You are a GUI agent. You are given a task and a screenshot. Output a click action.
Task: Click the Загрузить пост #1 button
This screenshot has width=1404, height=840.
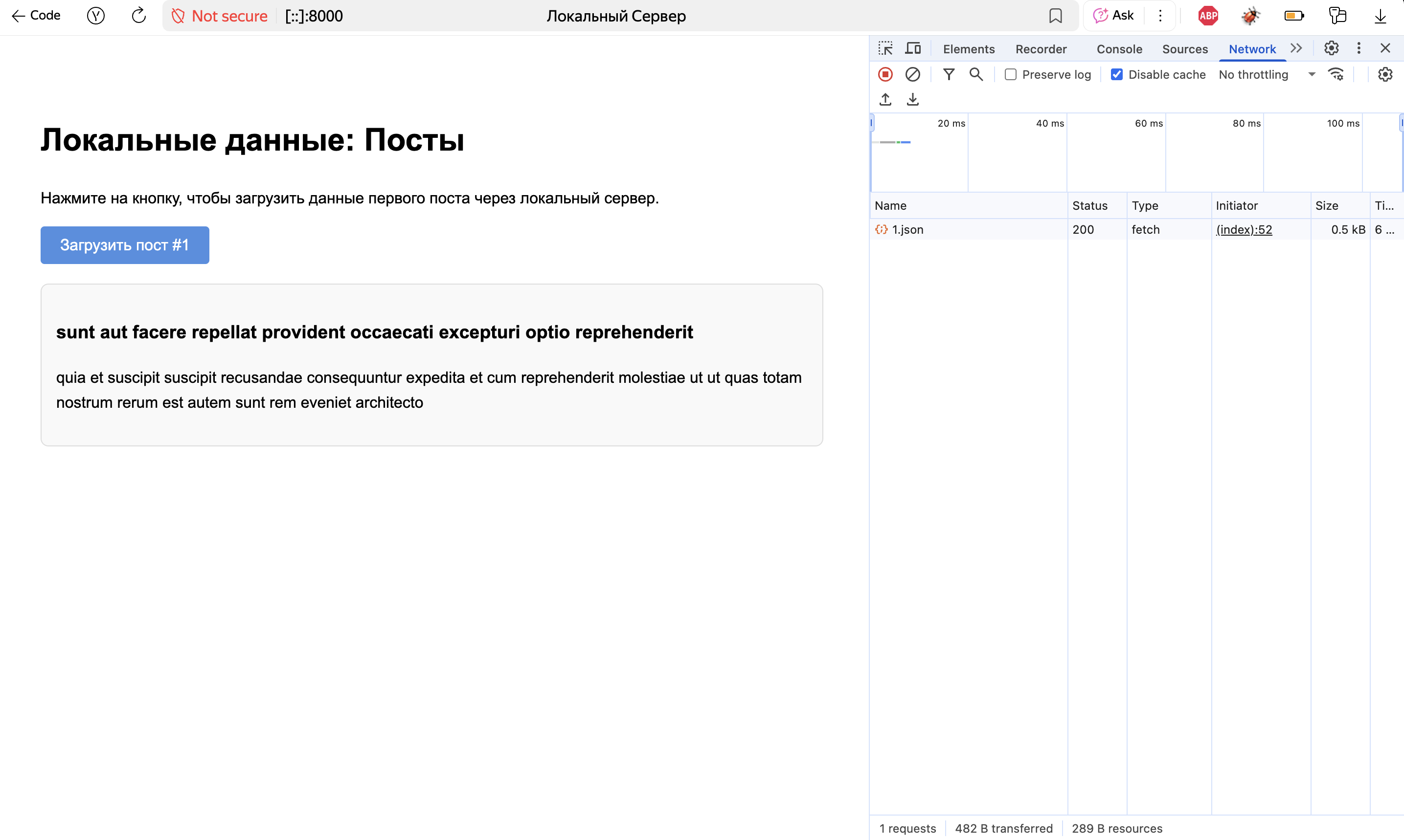[x=125, y=244]
